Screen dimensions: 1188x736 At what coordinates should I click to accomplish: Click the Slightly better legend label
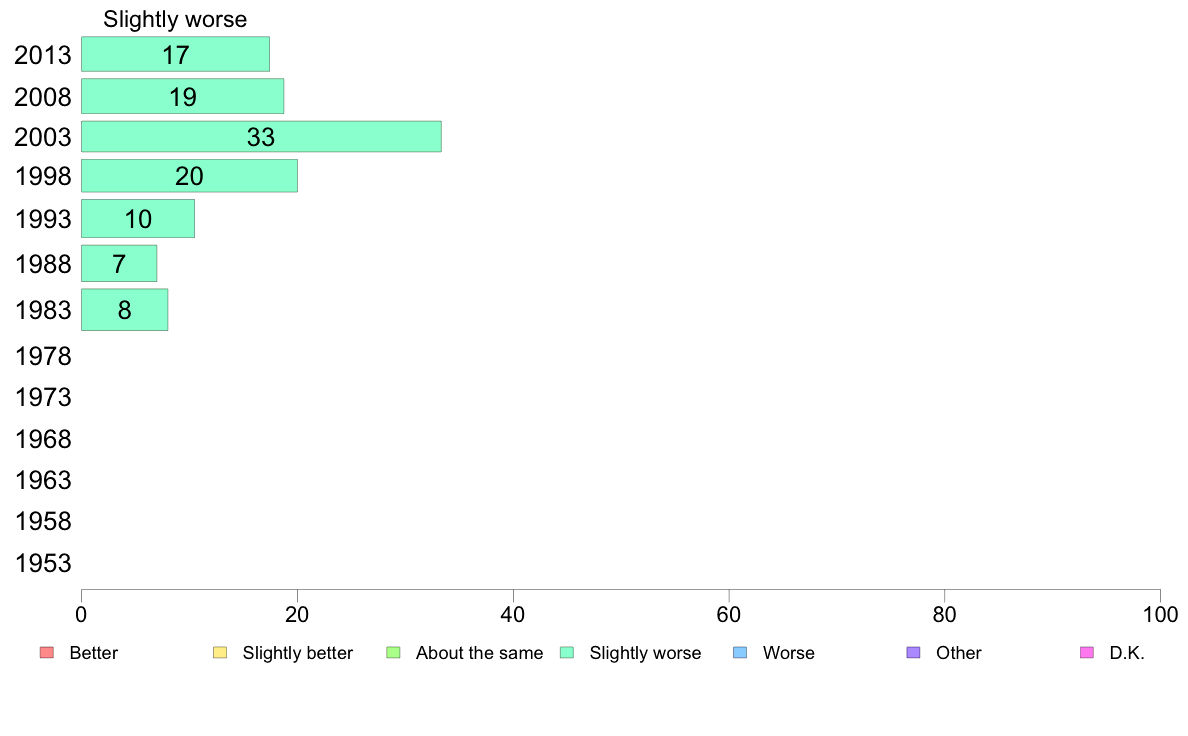click(x=297, y=653)
